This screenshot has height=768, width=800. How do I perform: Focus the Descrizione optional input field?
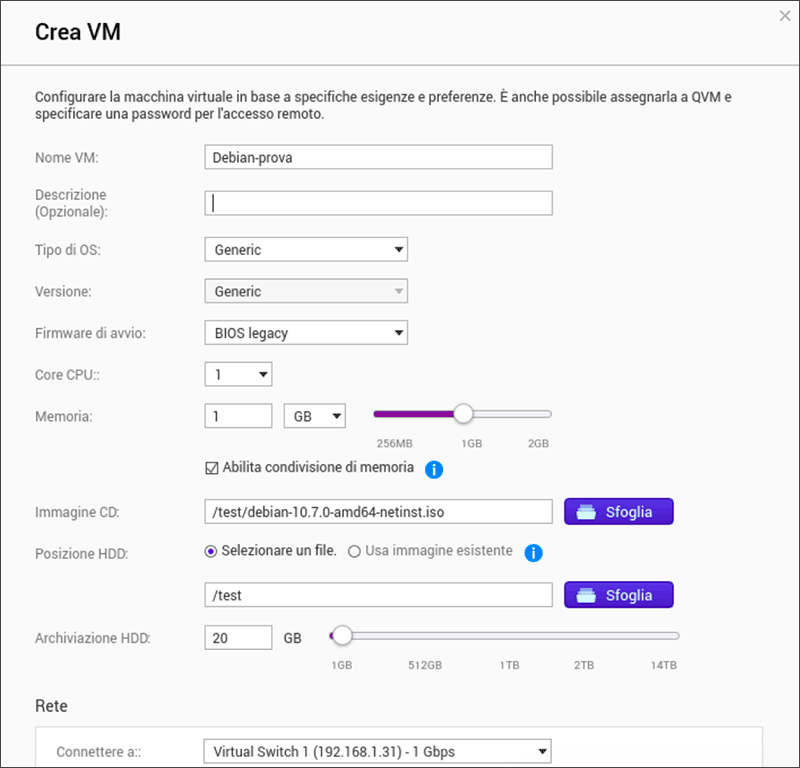point(379,203)
